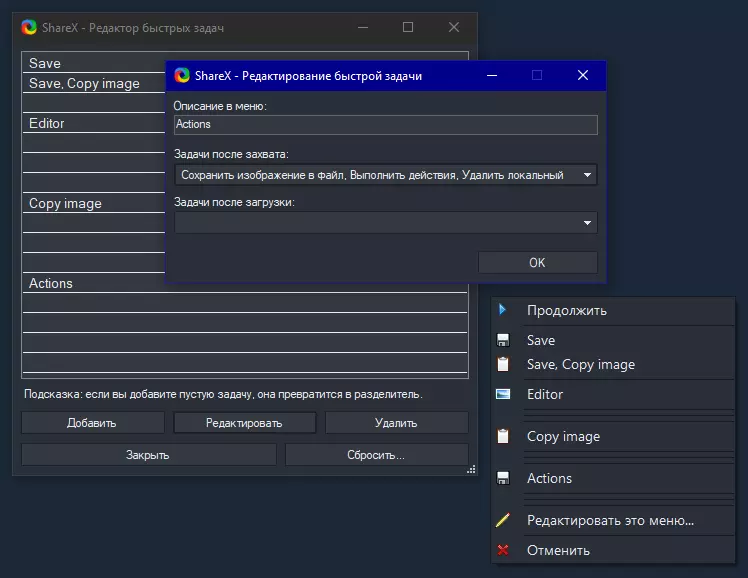Screen dimensions: 748x578
Task: Choose Продолжить in the context menu
Action: (x=566, y=310)
